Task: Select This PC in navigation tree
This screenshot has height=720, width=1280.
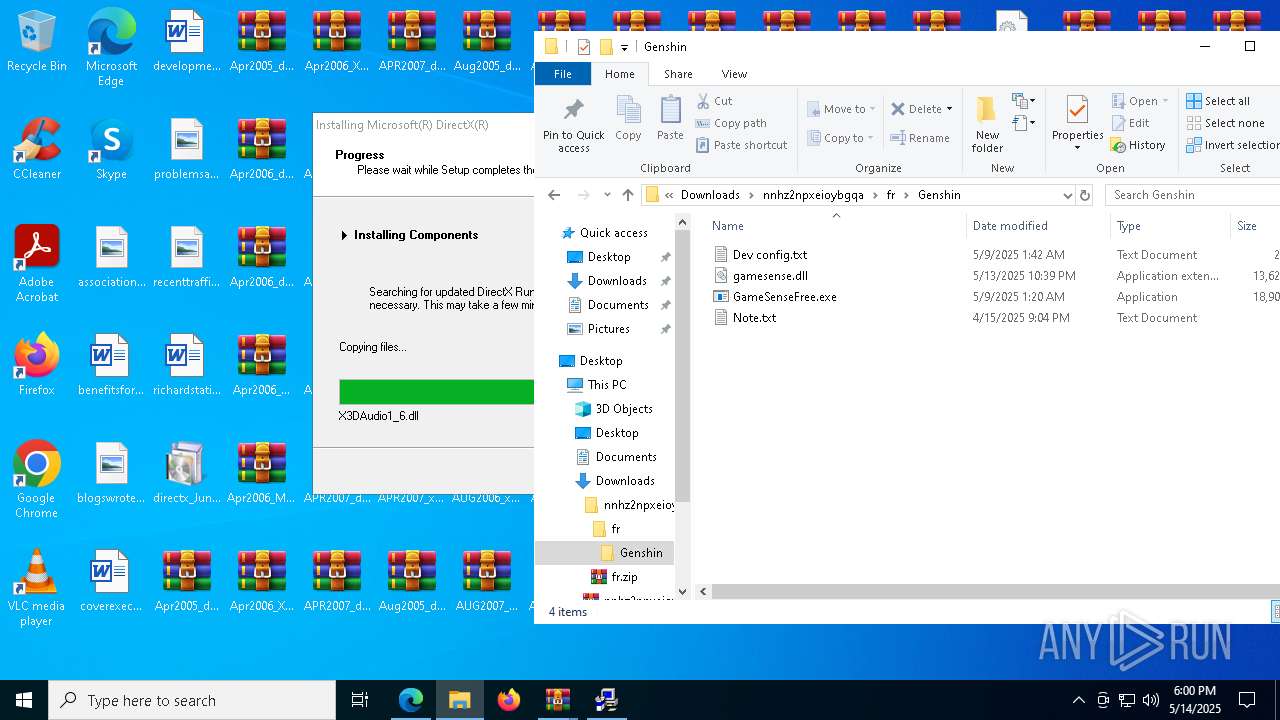Action: tap(607, 385)
